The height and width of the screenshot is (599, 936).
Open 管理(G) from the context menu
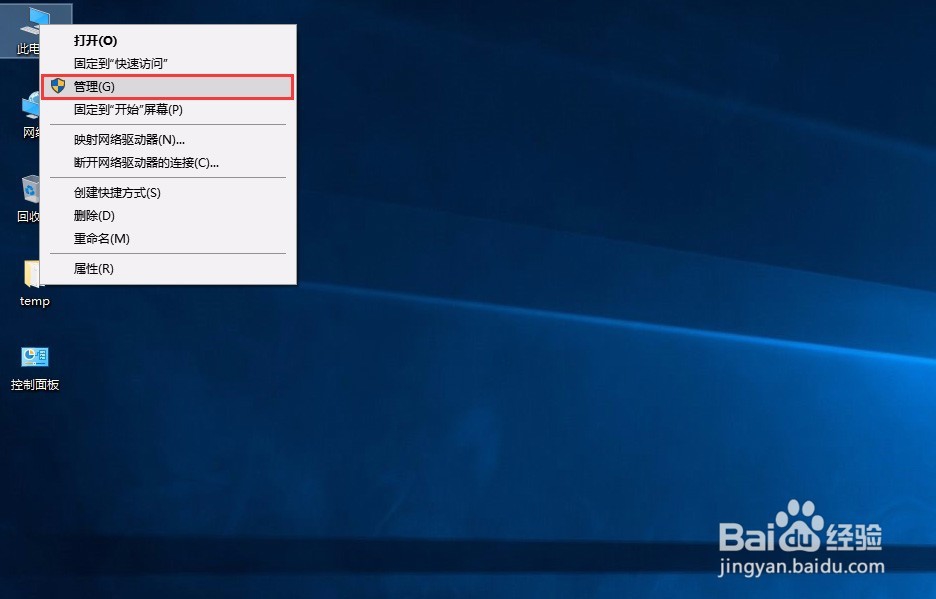click(168, 87)
